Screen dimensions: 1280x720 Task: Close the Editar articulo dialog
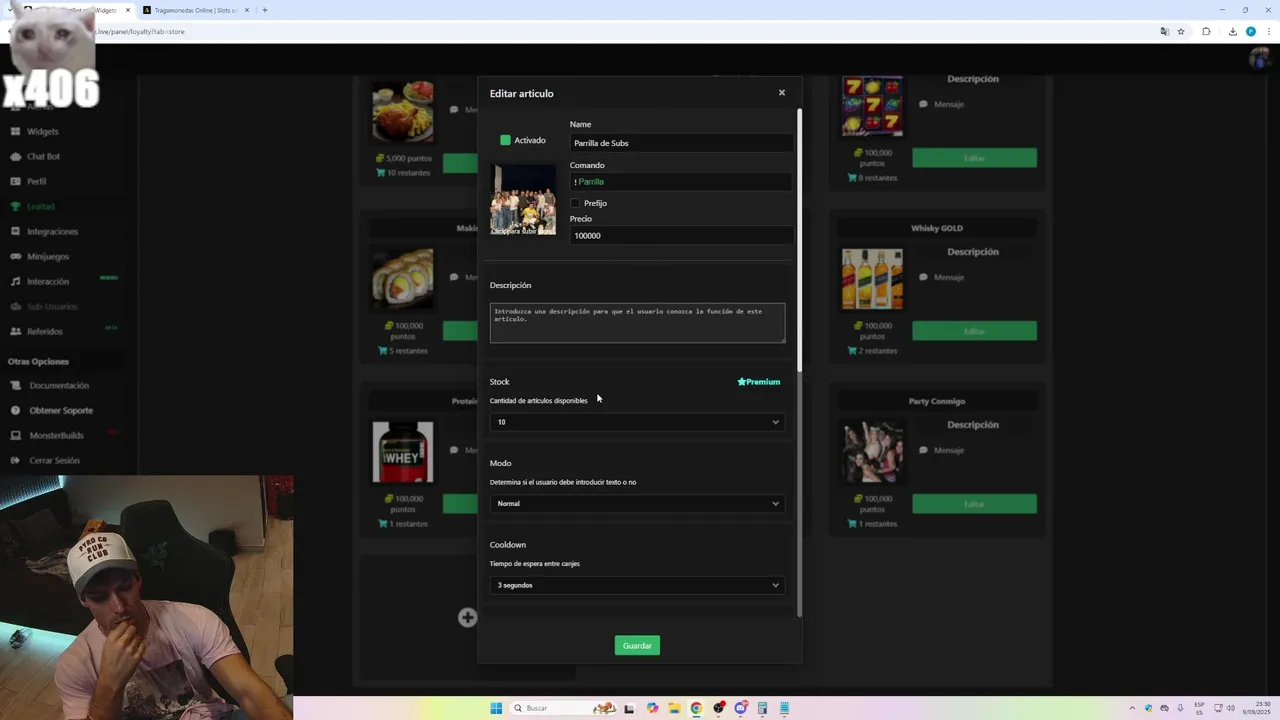782,92
